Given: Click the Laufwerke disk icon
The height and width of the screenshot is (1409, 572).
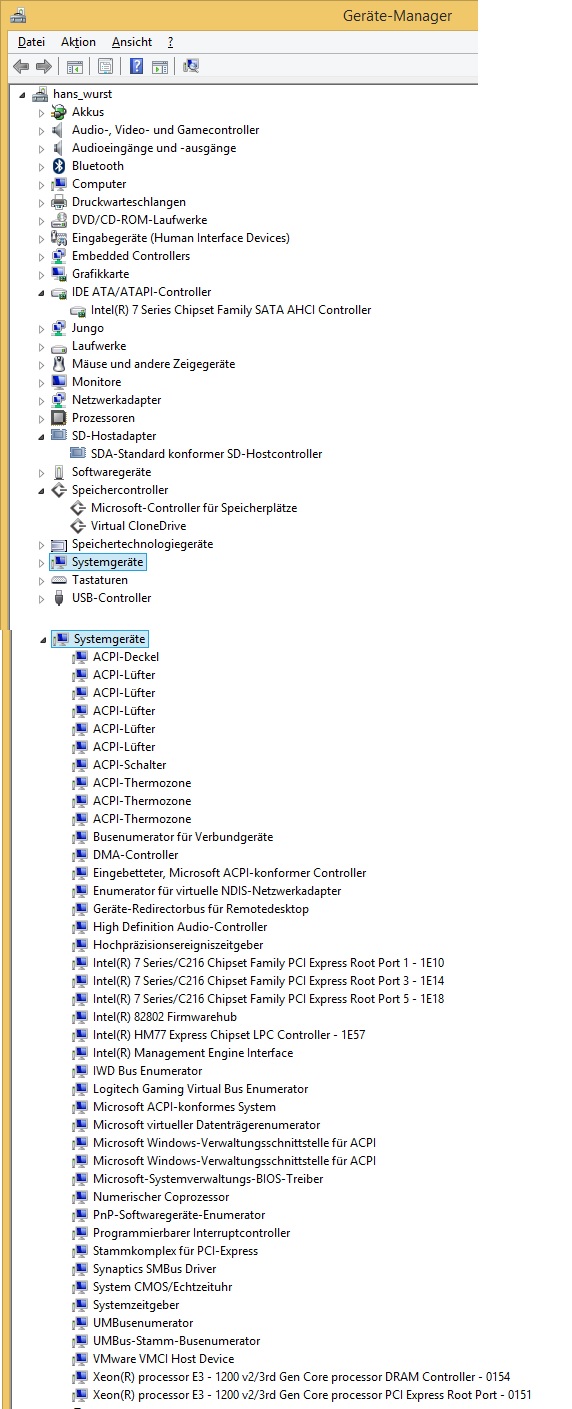Looking at the screenshot, I should click(59, 346).
